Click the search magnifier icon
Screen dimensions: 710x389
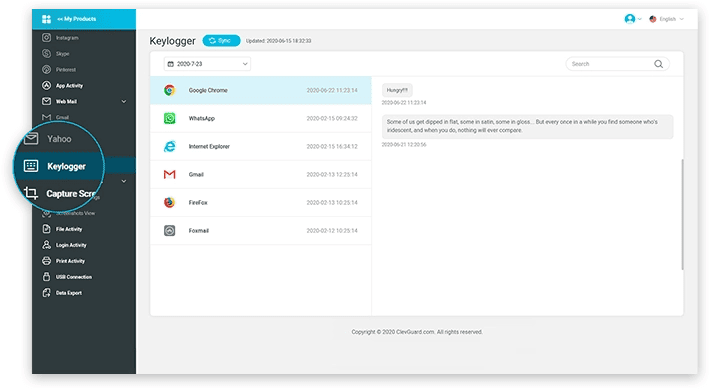pos(658,64)
